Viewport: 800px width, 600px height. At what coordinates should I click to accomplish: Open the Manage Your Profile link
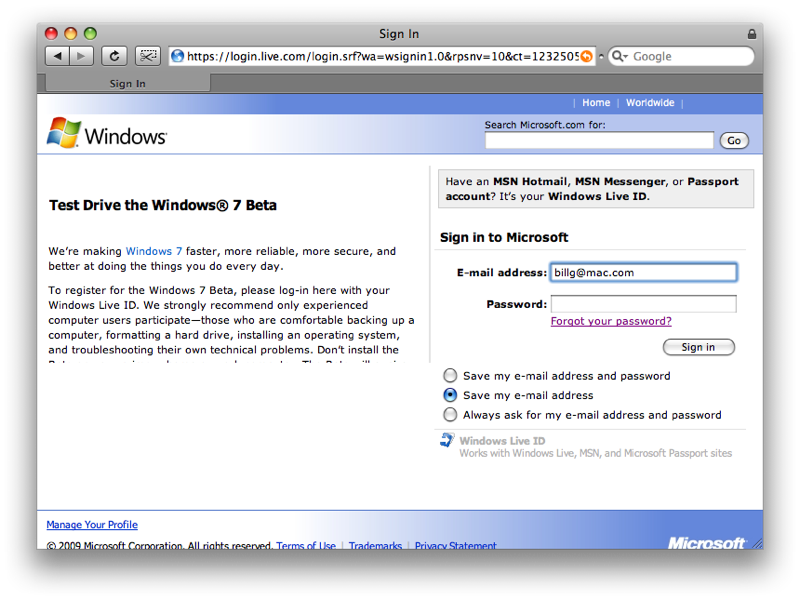pyautogui.click(x=92, y=524)
